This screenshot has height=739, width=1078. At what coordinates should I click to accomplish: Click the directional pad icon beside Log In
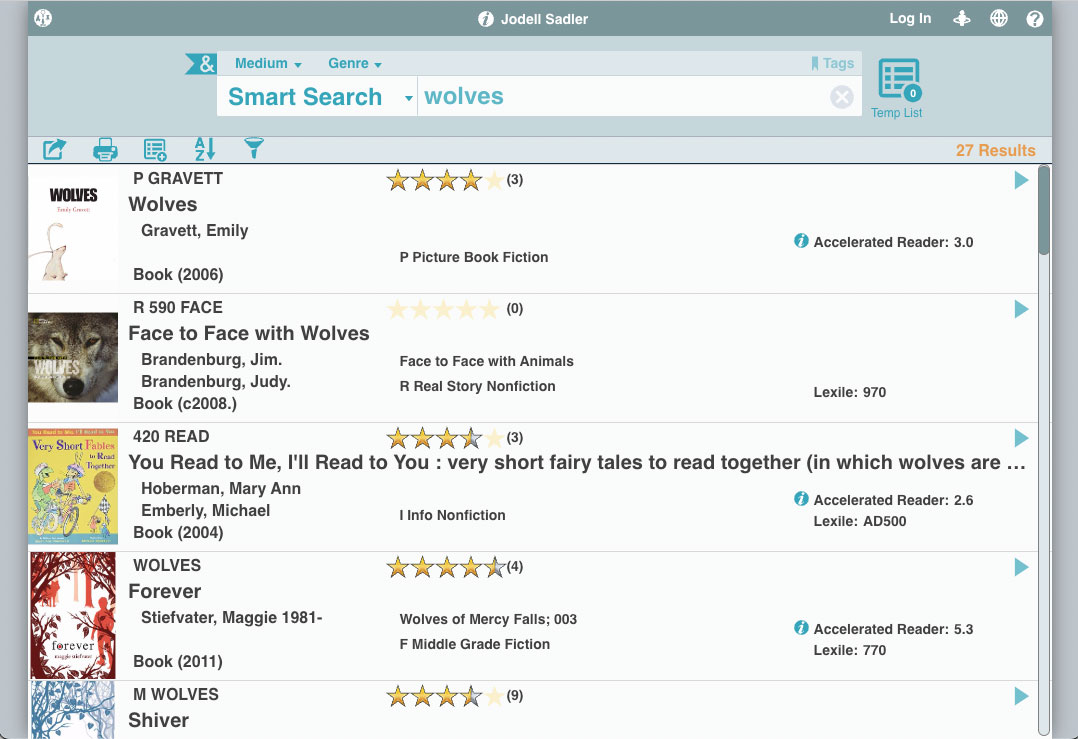click(962, 19)
